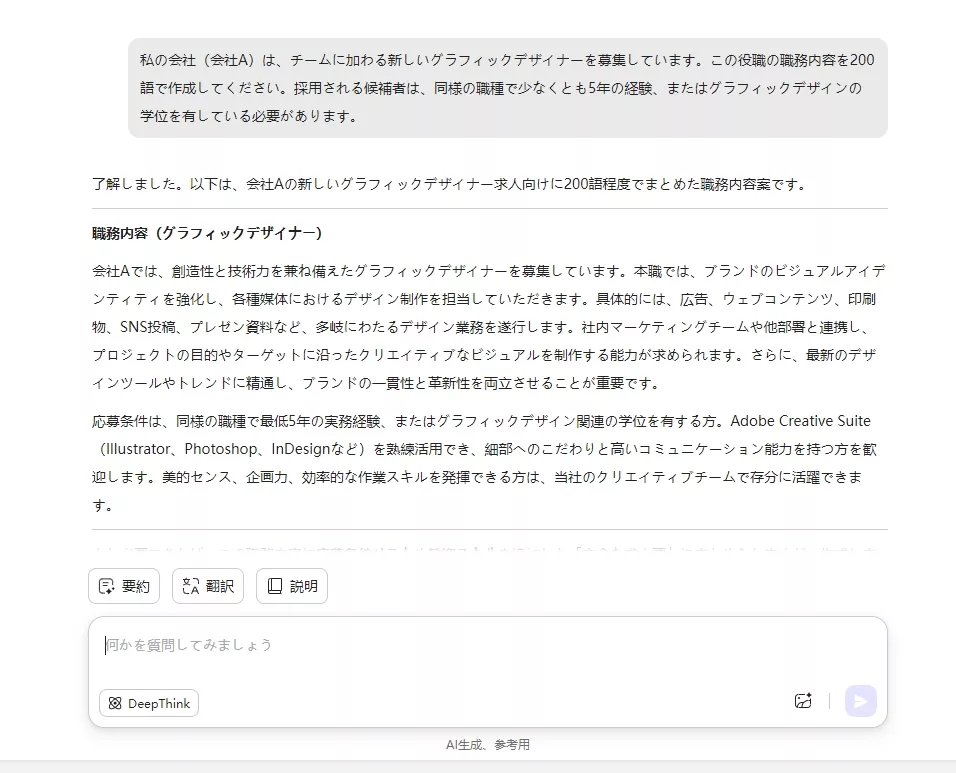Click the Adobe Creative Suite mention in response

pyautogui.click(x=804, y=420)
